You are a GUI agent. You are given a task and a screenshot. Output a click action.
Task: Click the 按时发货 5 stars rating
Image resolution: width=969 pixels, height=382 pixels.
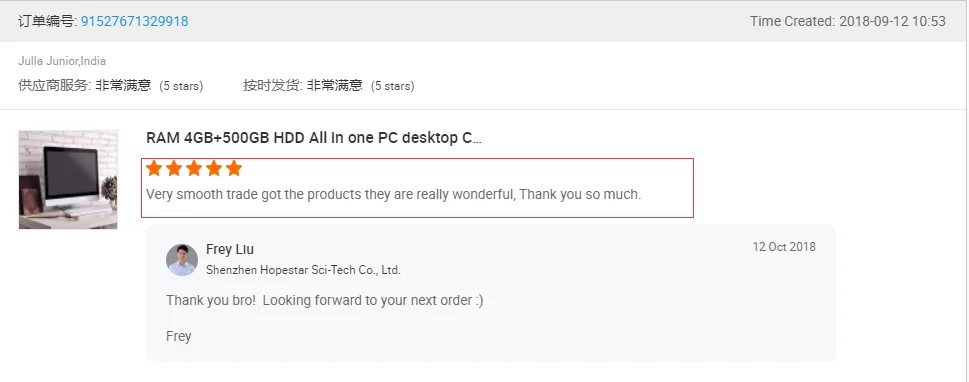[x=329, y=86]
